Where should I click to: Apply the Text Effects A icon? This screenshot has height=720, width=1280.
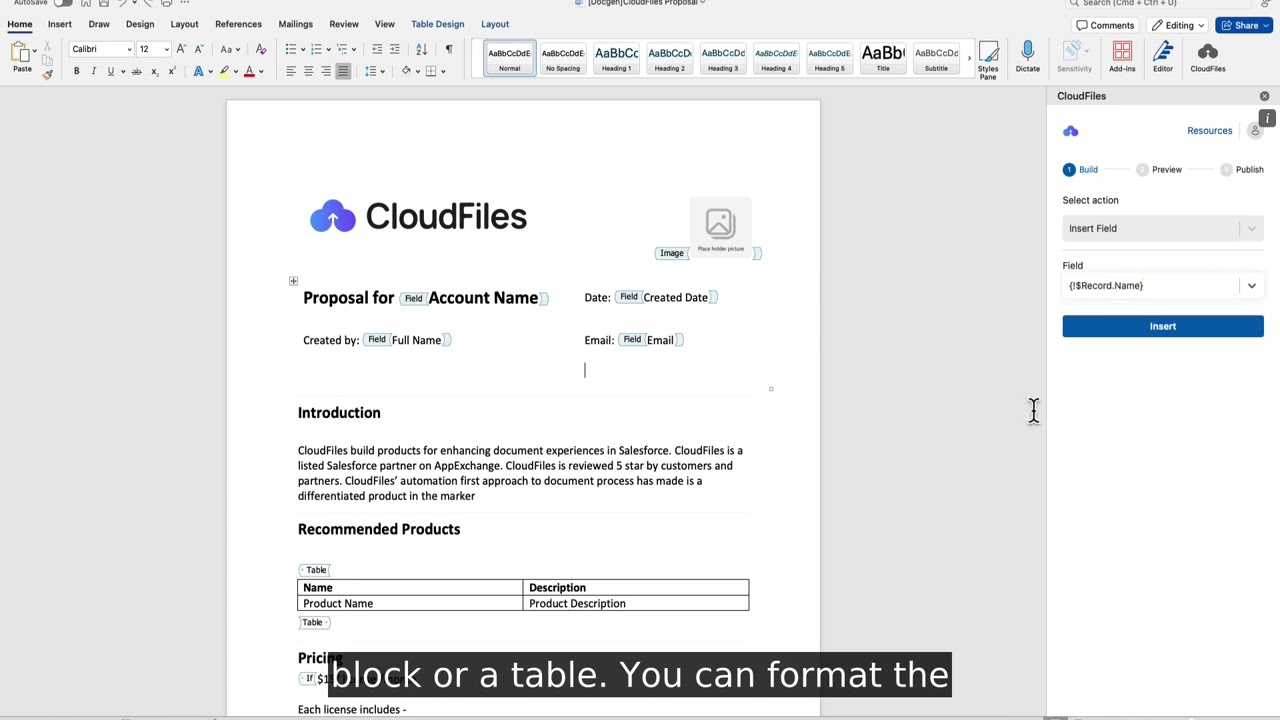pyautogui.click(x=198, y=71)
